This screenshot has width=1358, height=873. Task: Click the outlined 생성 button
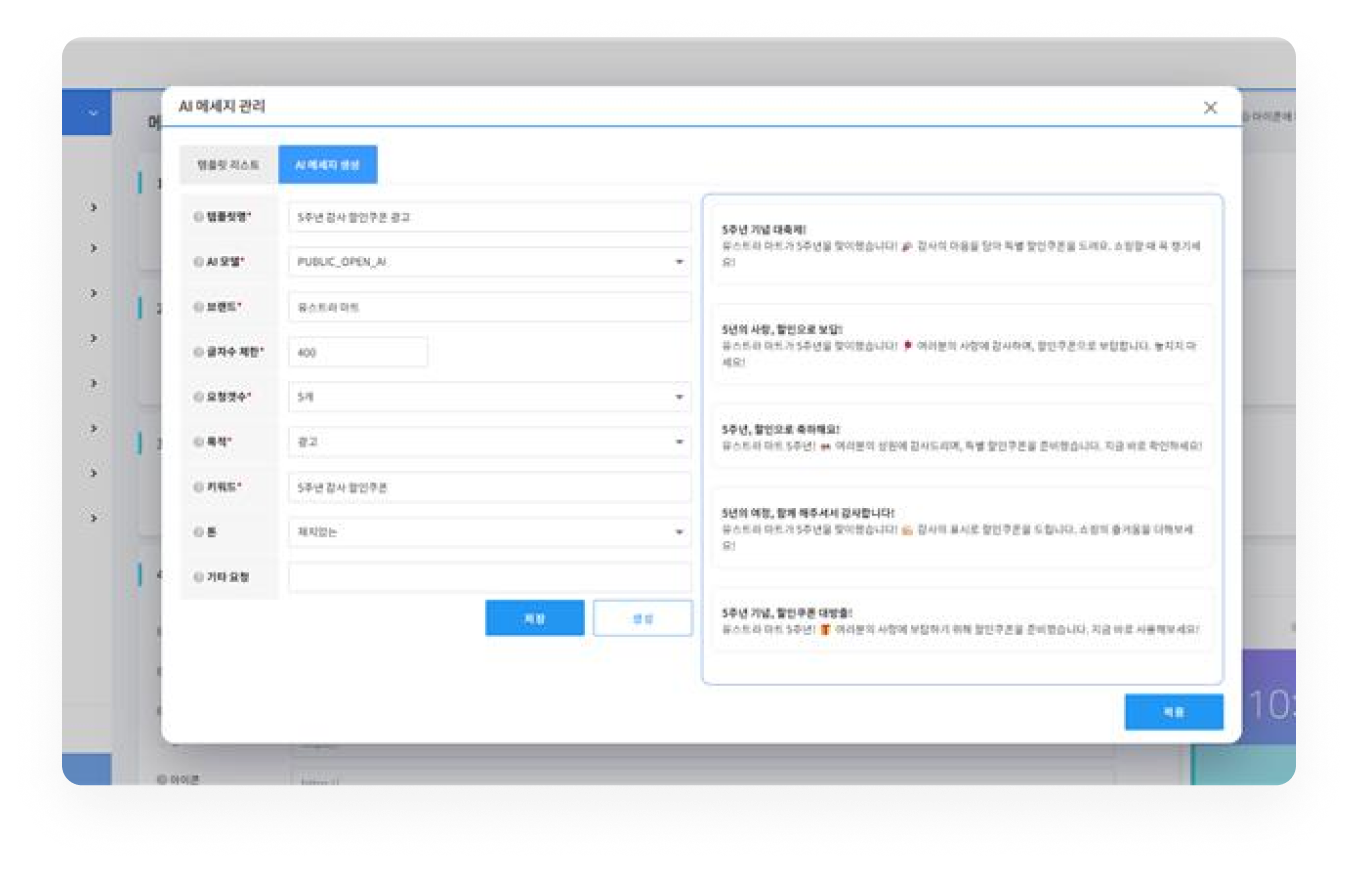click(642, 618)
